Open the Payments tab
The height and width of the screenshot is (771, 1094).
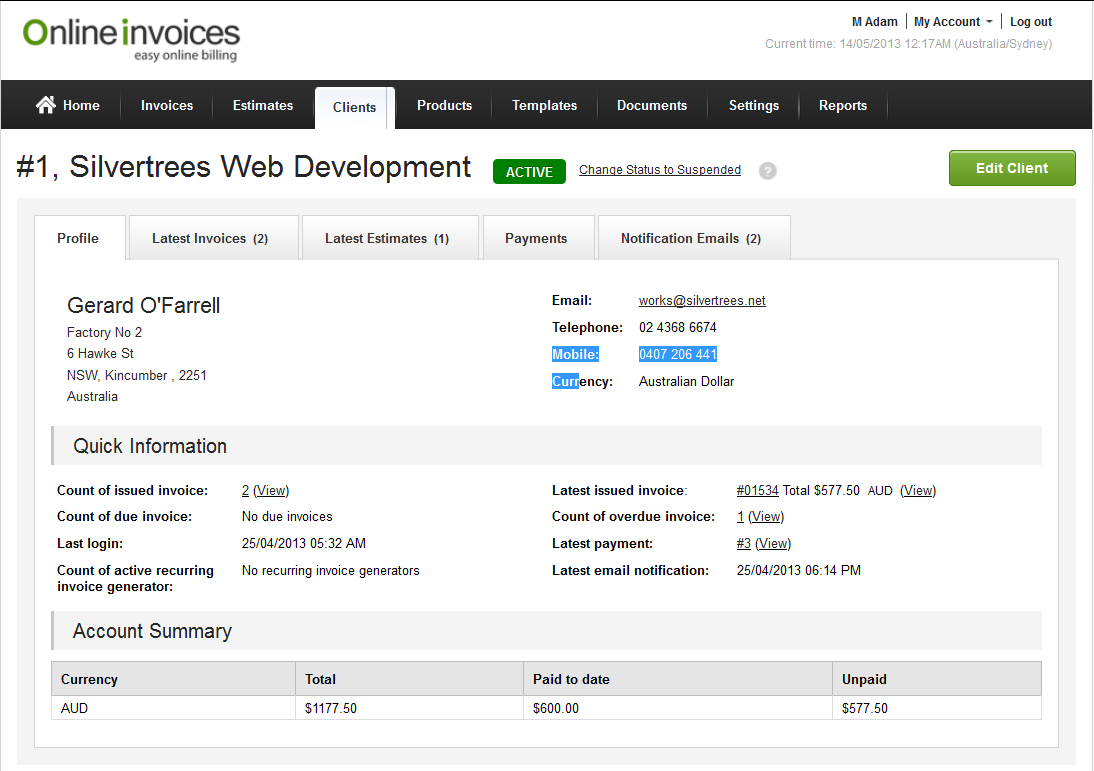click(x=536, y=238)
